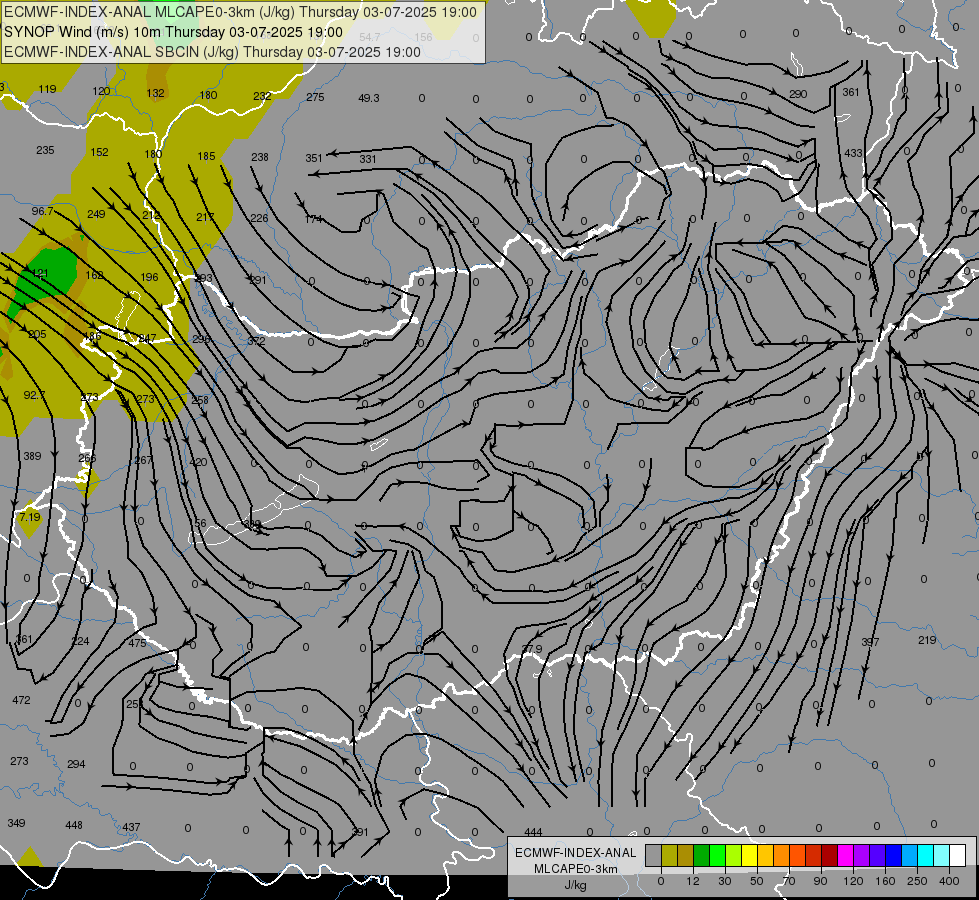Click the map value '275'
Screen dimensions: 979x900
tap(315, 97)
